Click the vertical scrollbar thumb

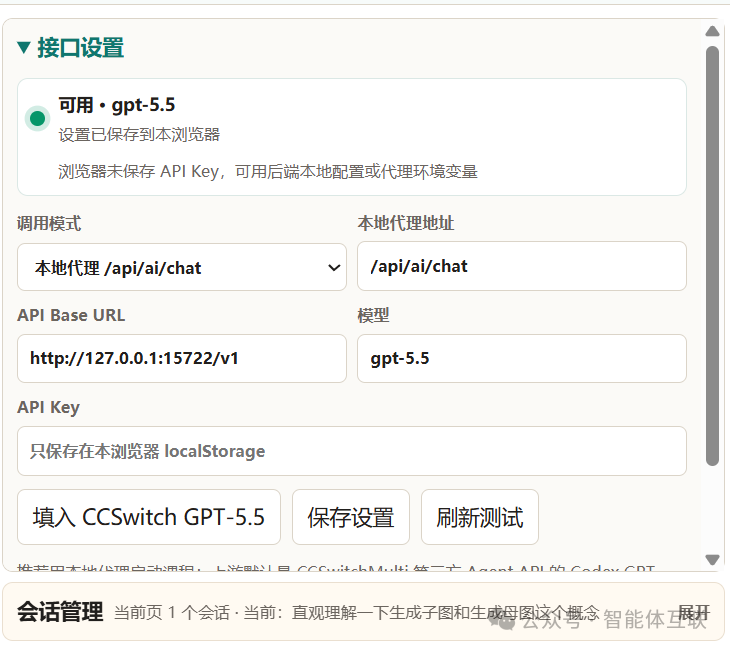pyautogui.click(x=712, y=256)
